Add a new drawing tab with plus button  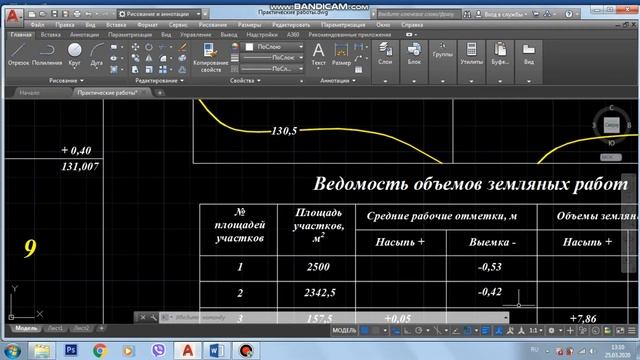160,93
